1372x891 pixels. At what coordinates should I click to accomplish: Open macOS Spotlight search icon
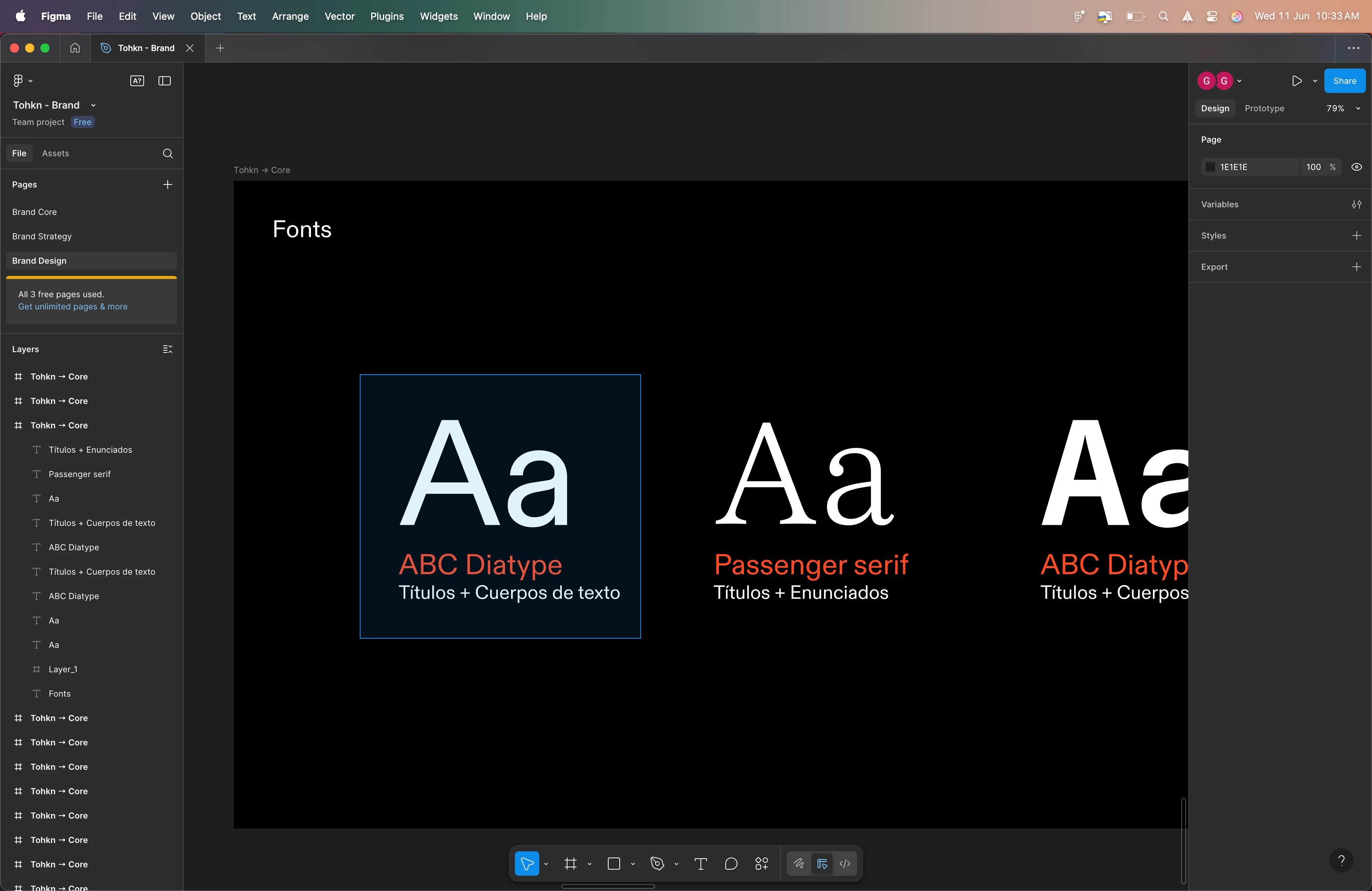point(1163,16)
